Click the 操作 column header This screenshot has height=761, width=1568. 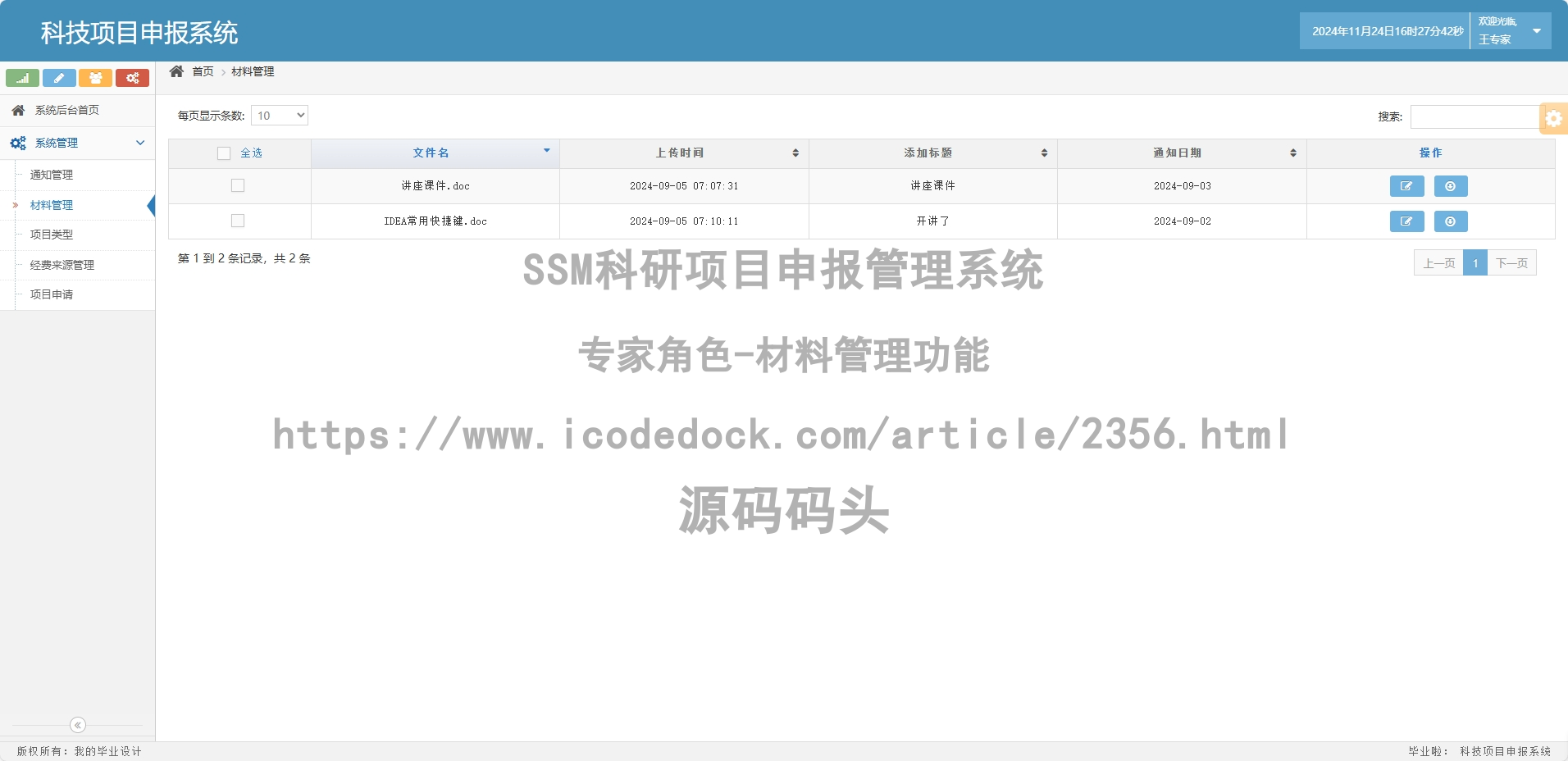[1430, 153]
